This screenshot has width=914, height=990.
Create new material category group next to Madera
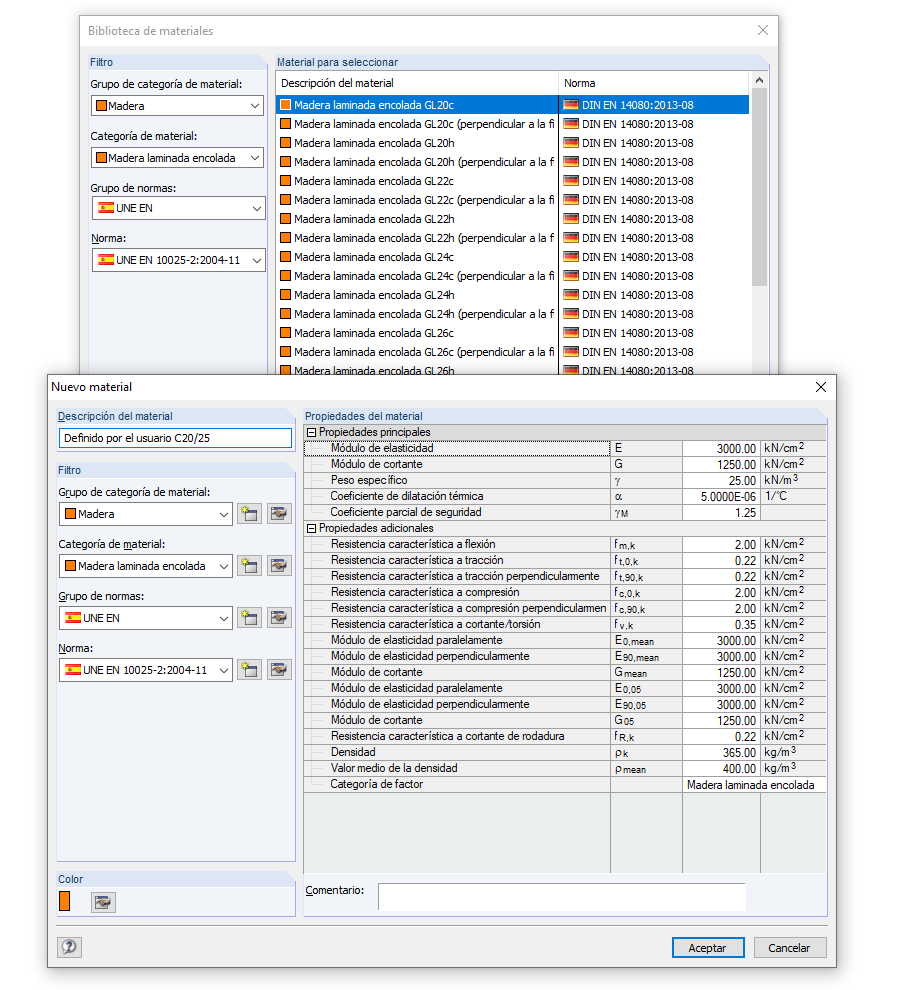point(249,514)
